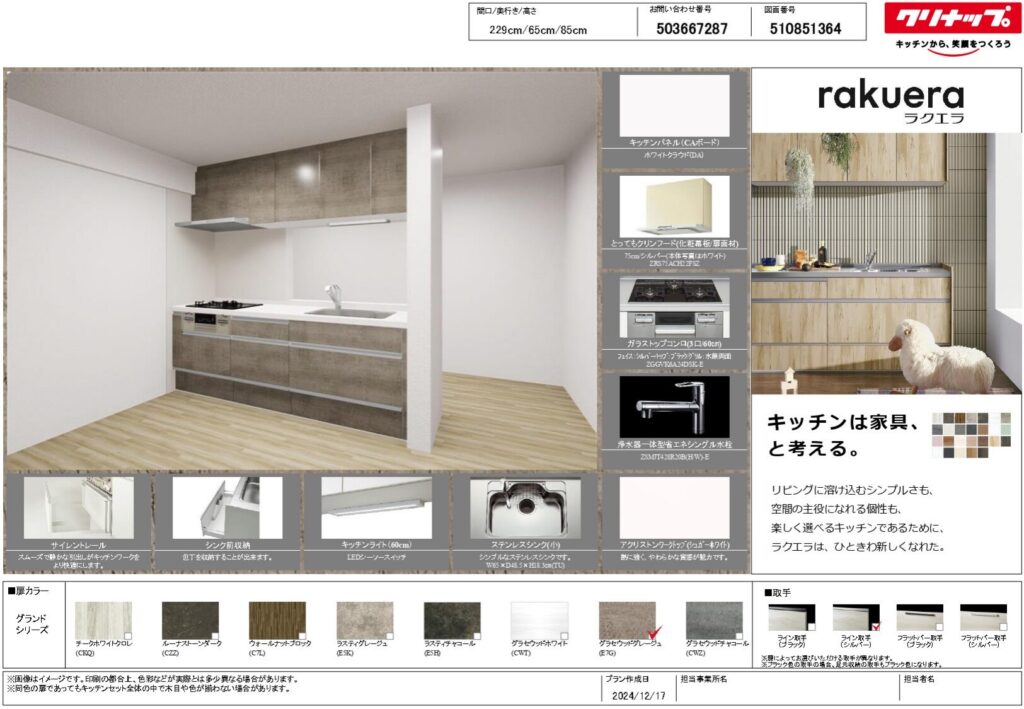Choose the Lunar Stone Dark (CZZ) swatch
Screen dimensions: 1024x709
[x=190, y=620]
